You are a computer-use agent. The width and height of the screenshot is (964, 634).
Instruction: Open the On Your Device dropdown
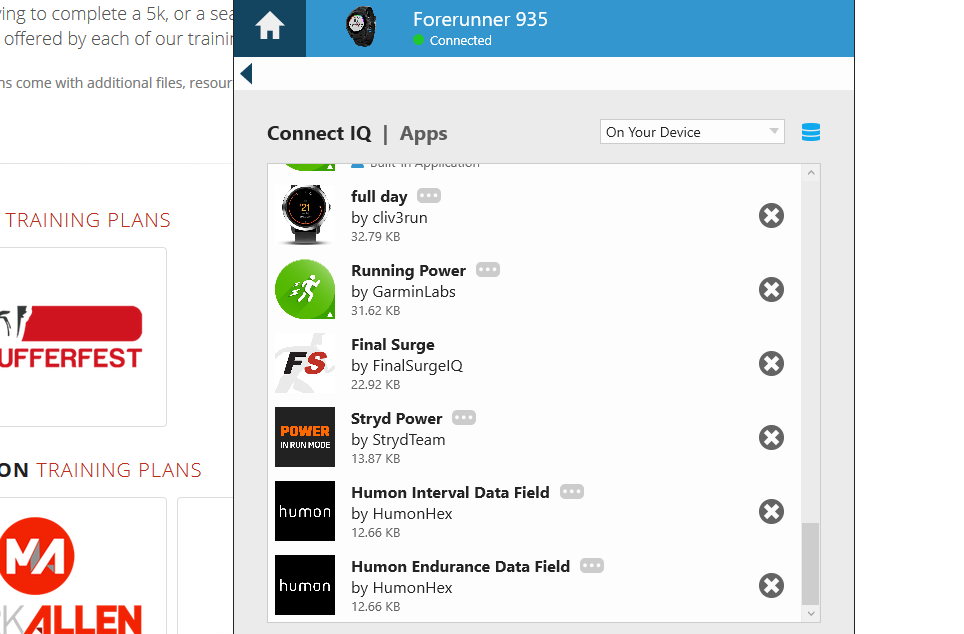[x=692, y=132]
